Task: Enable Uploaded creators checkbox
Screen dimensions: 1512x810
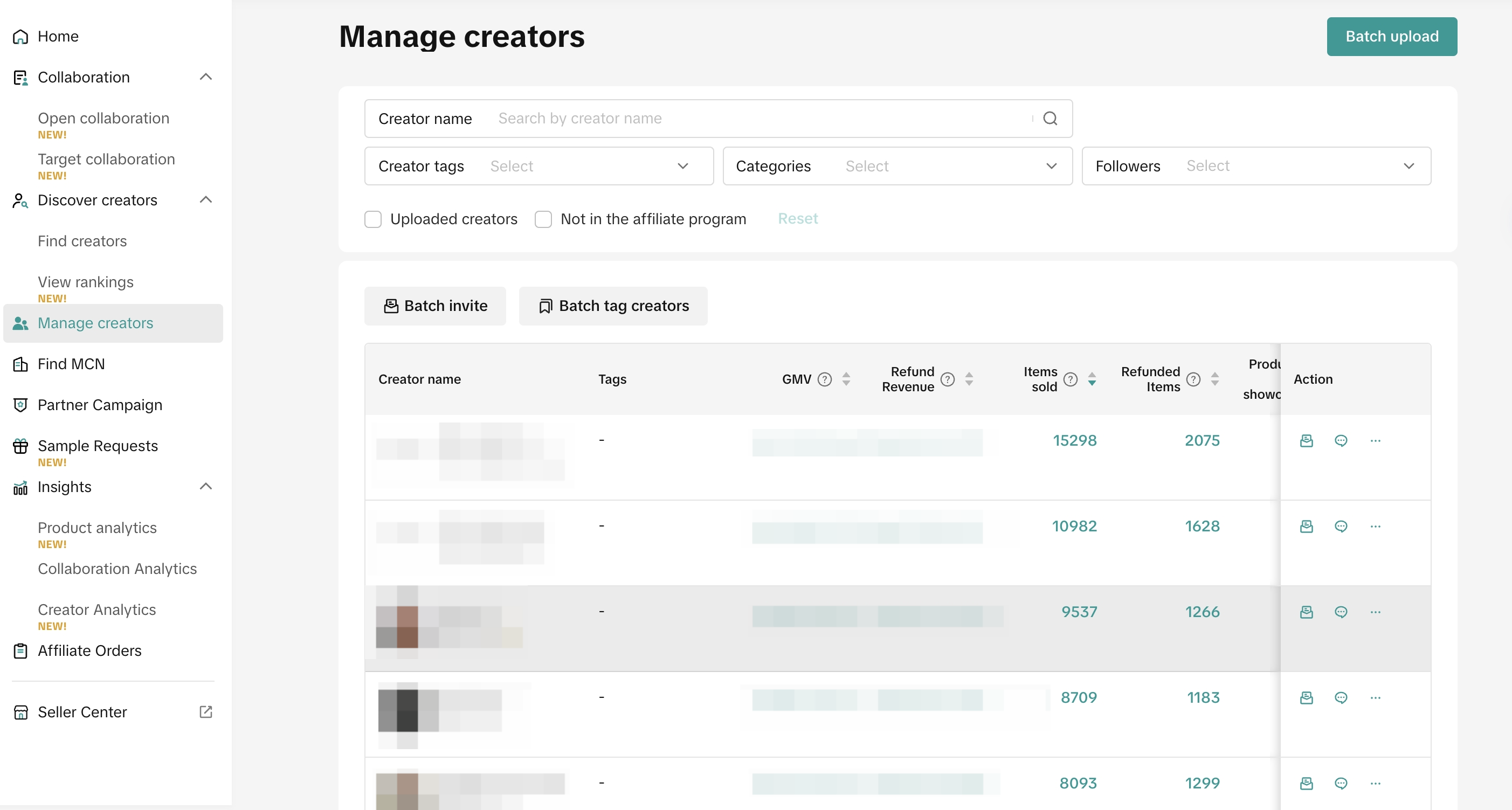Action: (374, 219)
